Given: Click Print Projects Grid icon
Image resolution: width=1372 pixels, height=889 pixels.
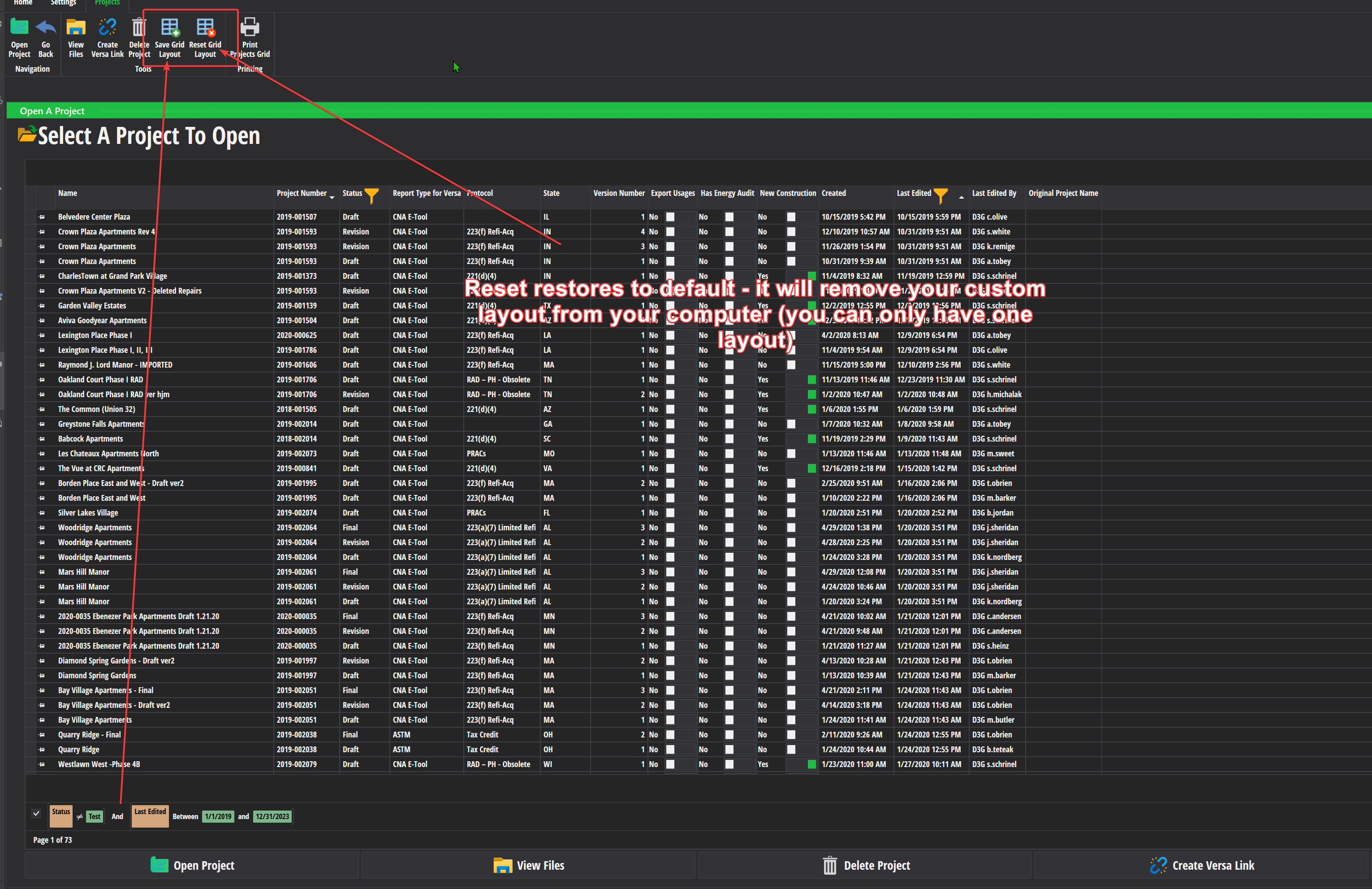Looking at the screenshot, I should 250,28.
